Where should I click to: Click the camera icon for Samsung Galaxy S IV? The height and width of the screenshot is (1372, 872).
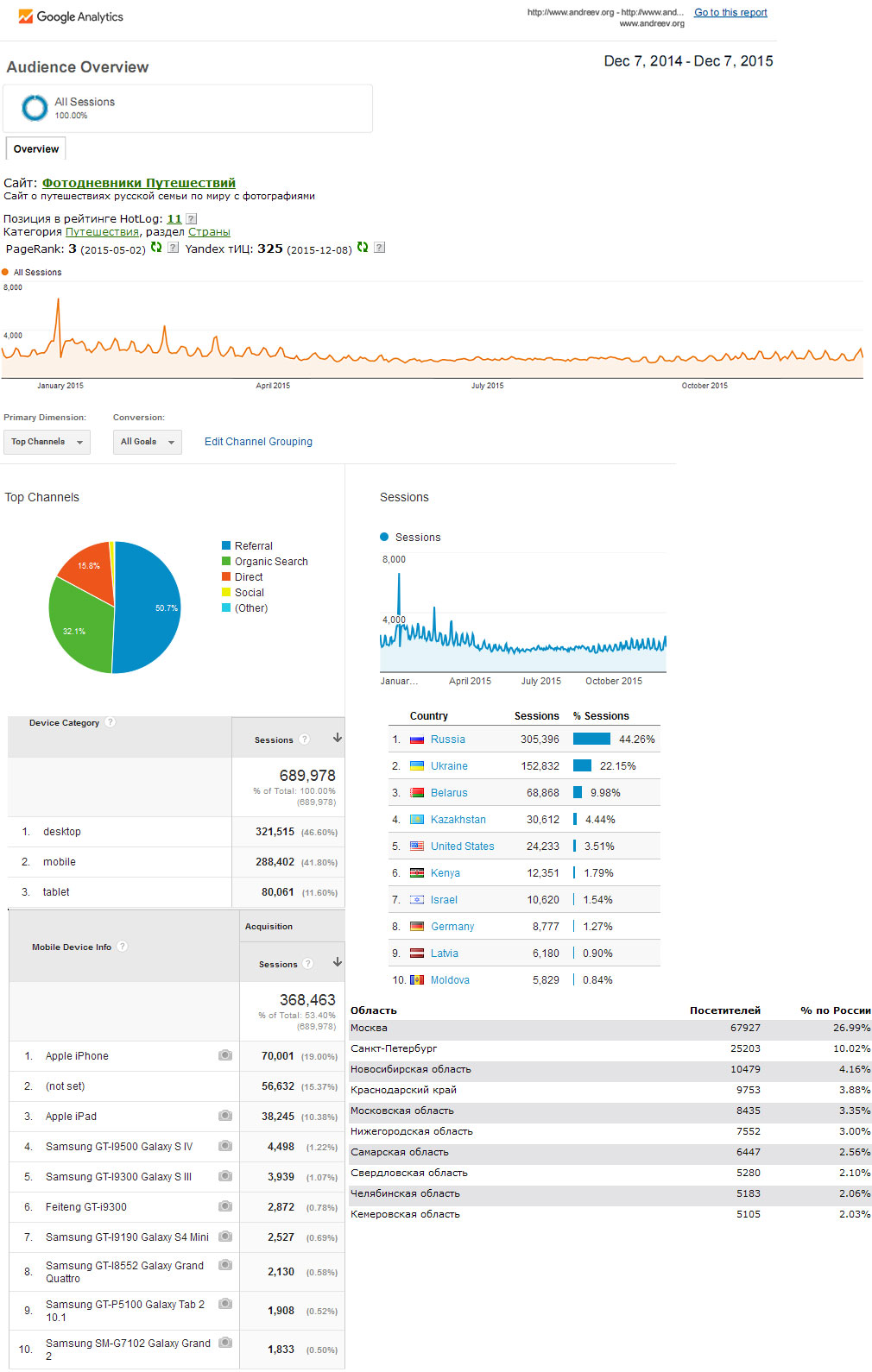coord(225,1146)
